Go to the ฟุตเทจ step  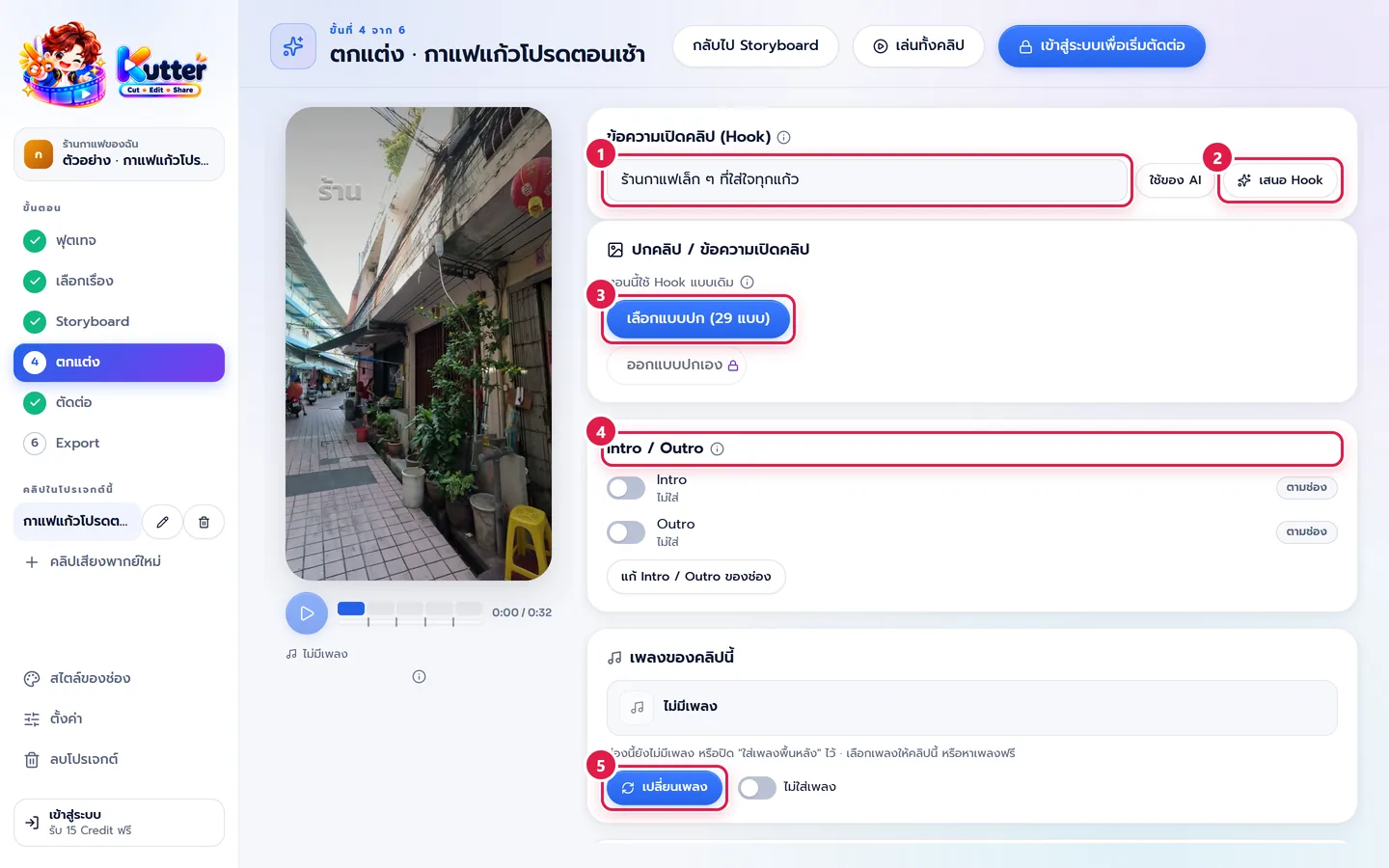(119, 240)
